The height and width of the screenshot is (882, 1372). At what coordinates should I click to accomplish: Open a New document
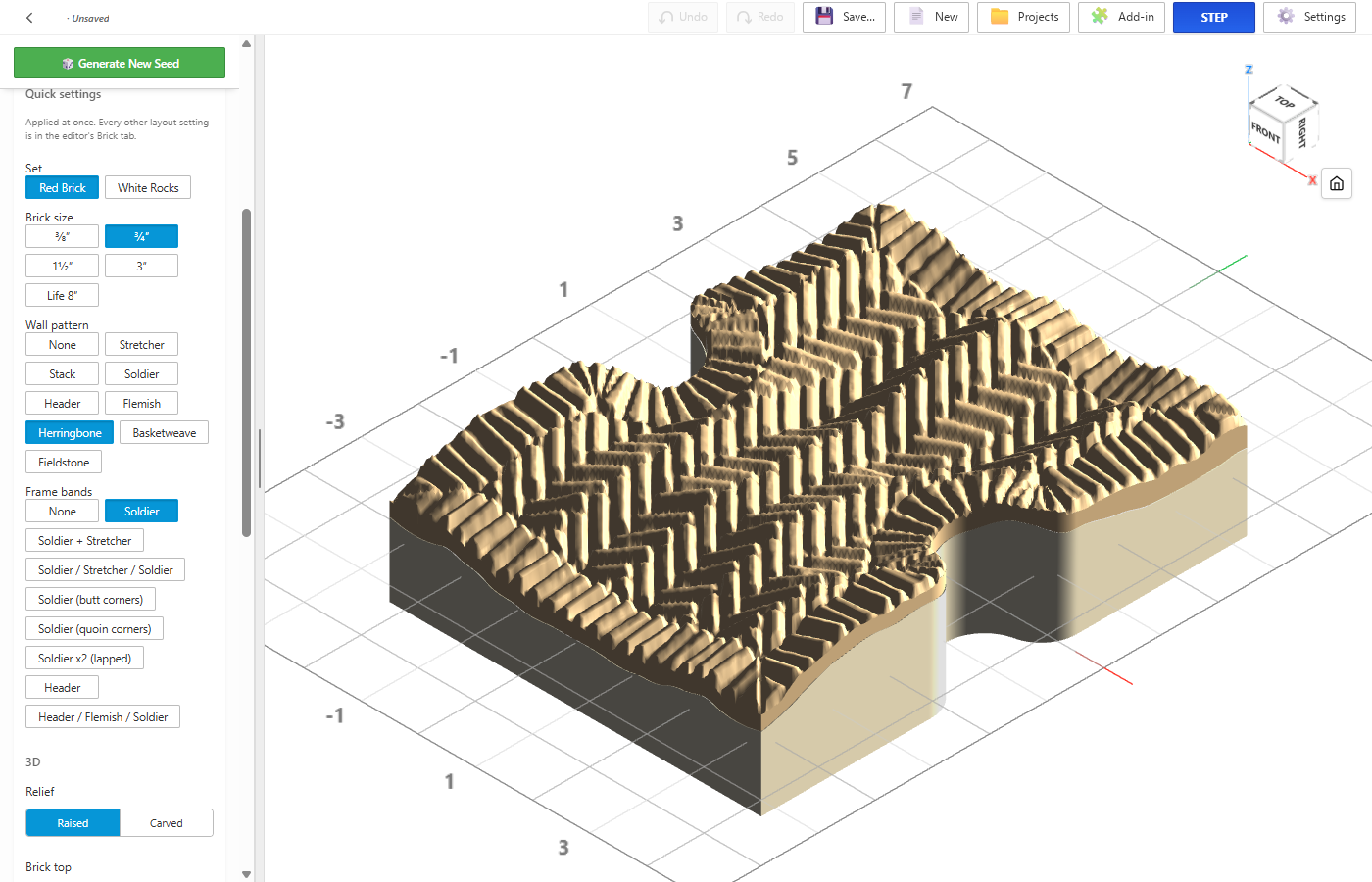(932, 18)
